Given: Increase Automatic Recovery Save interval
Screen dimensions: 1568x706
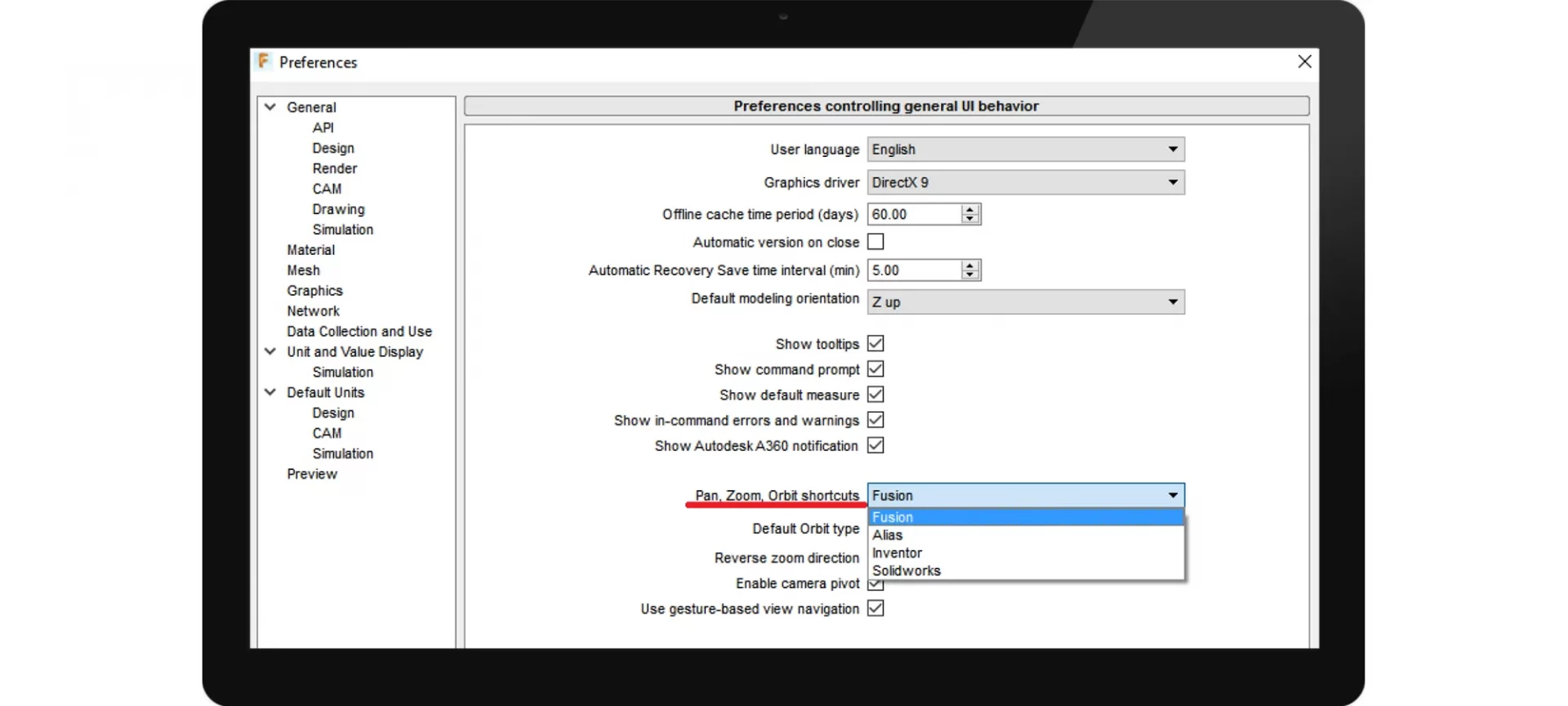Looking at the screenshot, I should click(x=970, y=266).
